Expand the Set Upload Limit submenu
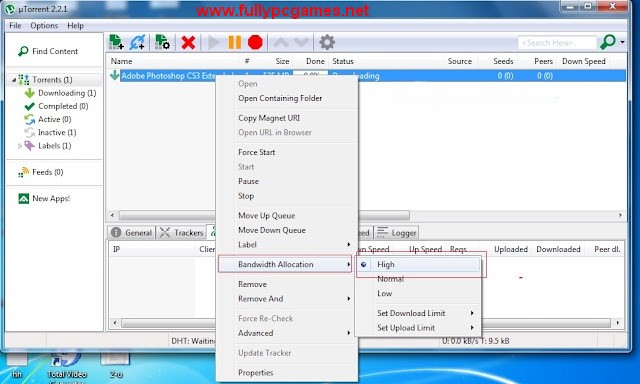This screenshot has height=384, width=640. coord(418,328)
